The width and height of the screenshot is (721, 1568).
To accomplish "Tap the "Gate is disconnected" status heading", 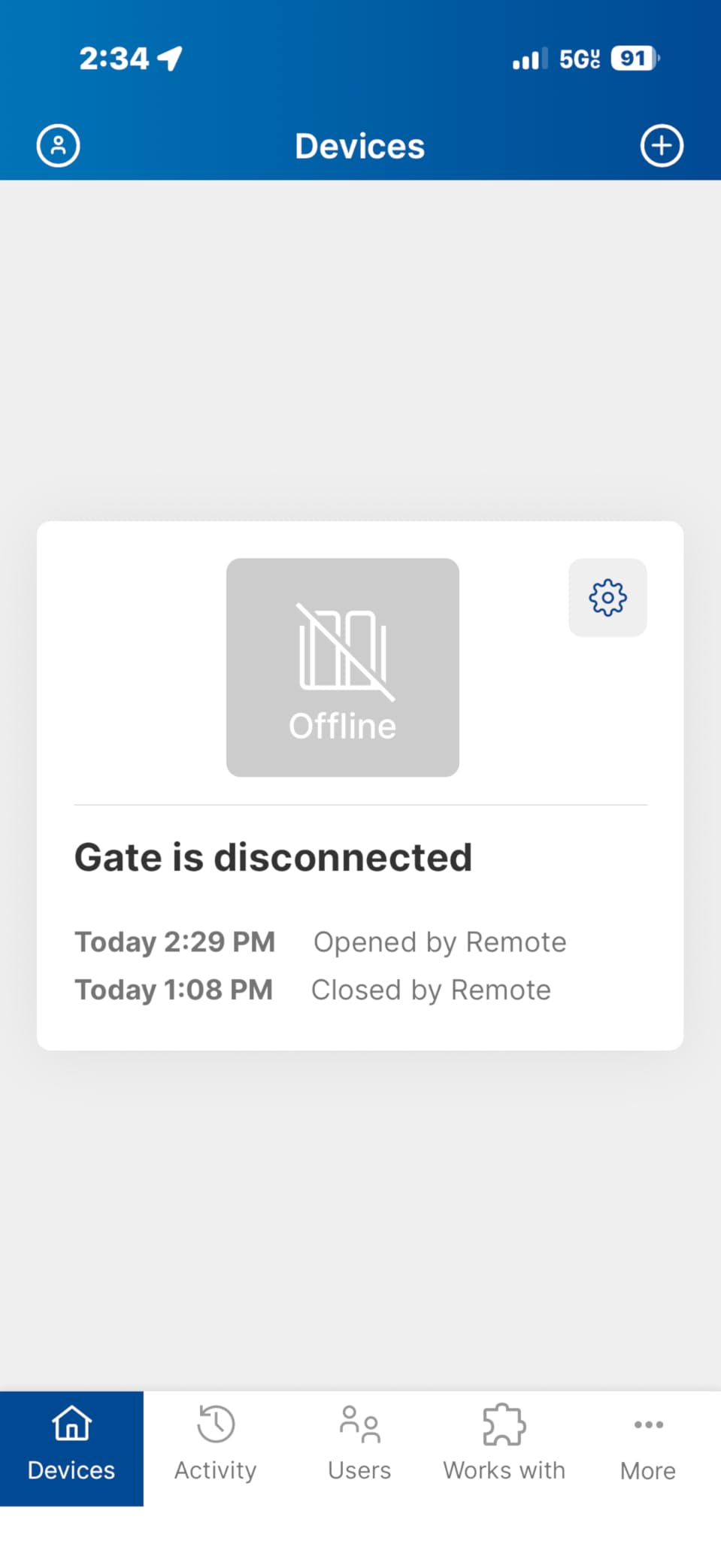I will (x=274, y=857).
